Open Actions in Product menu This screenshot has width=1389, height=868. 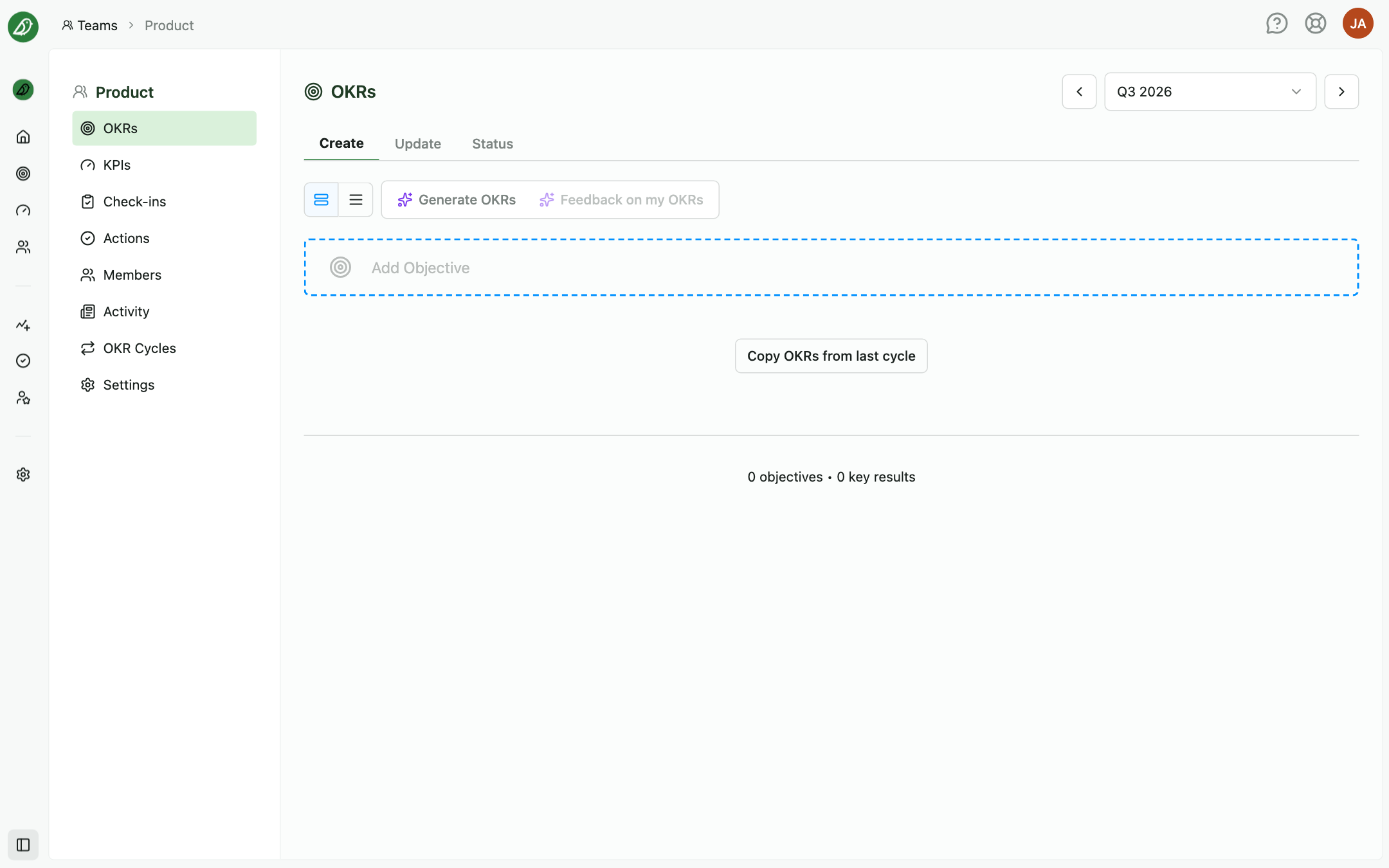[x=165, y=239]
